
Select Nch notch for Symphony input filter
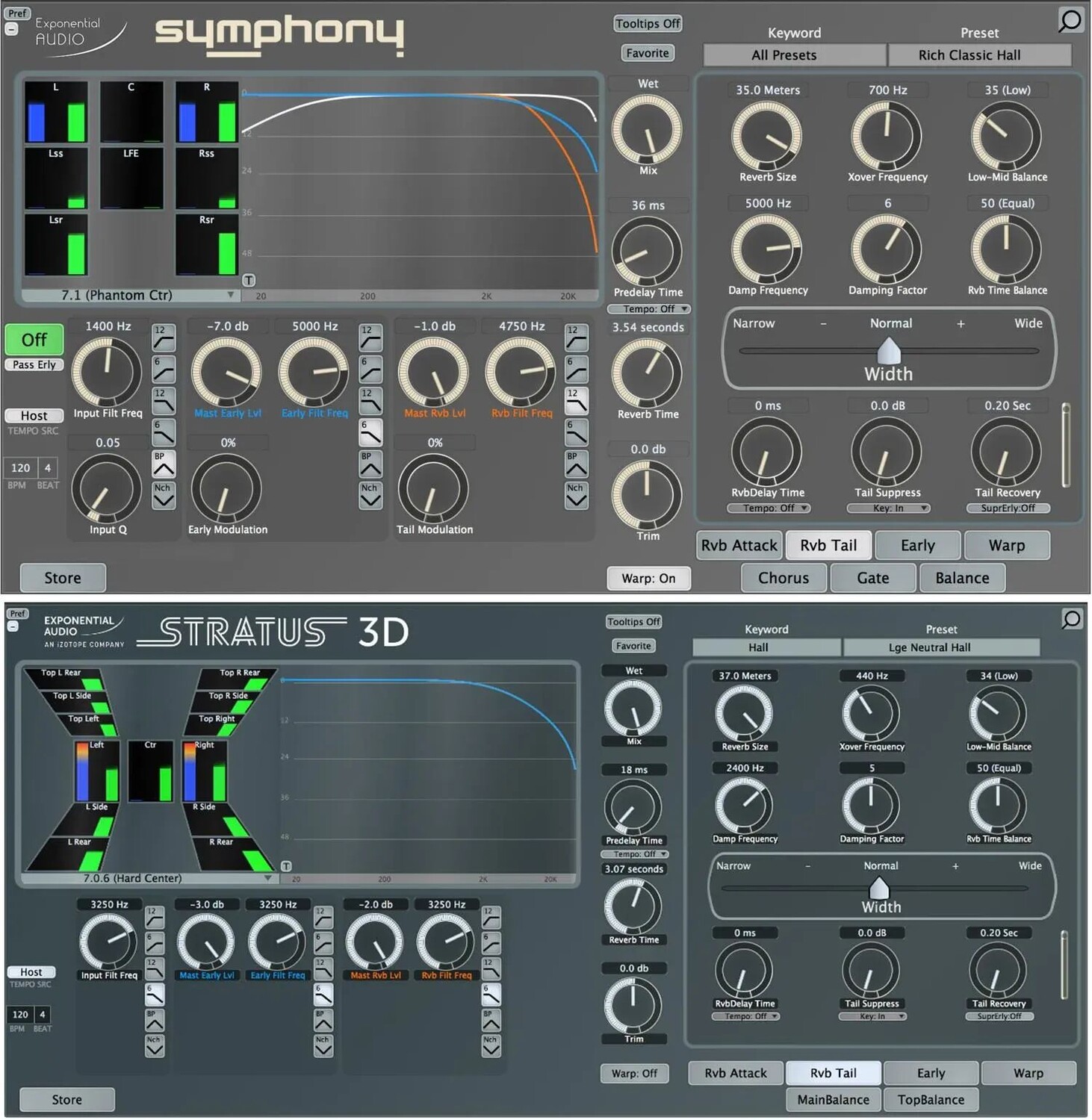pyautogui.click(x=163, y=496)
